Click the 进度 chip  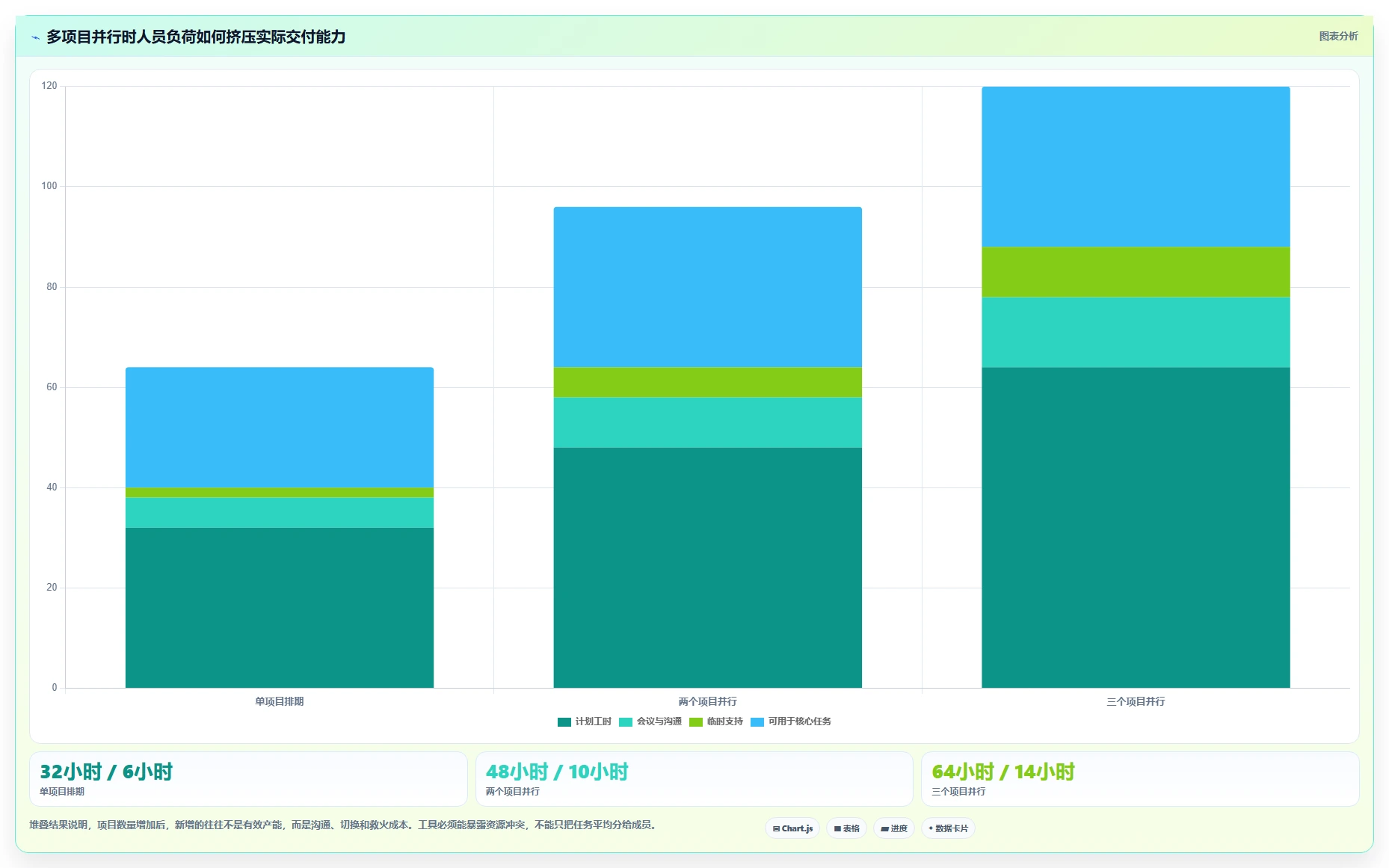point(894,828)
